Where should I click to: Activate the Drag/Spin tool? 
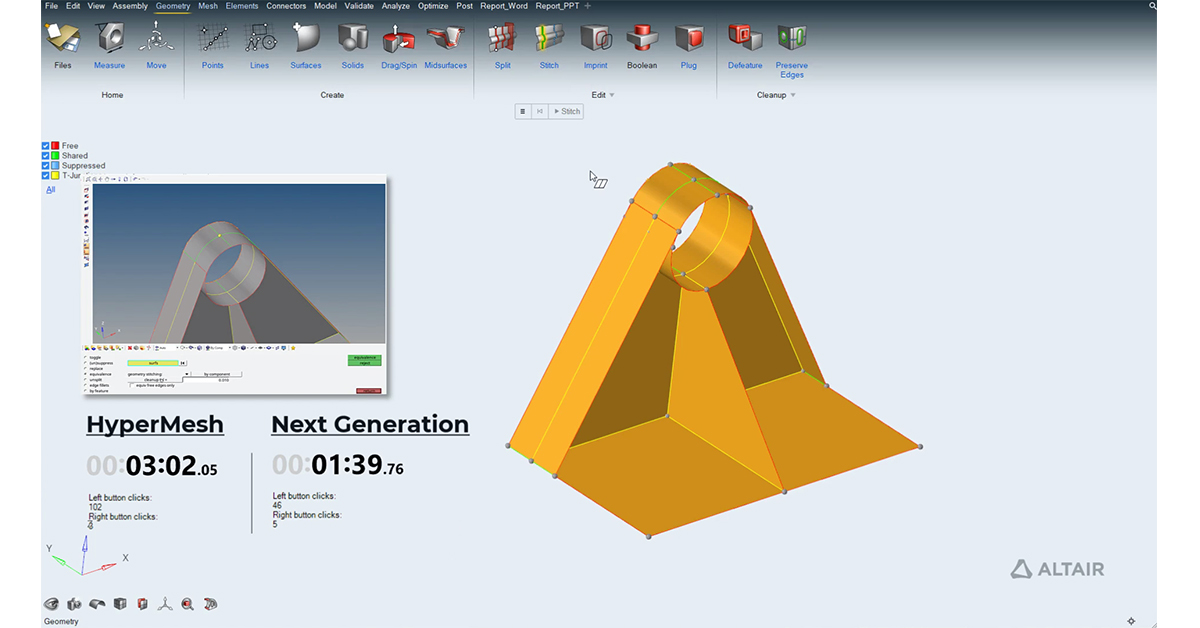point(399,46)
